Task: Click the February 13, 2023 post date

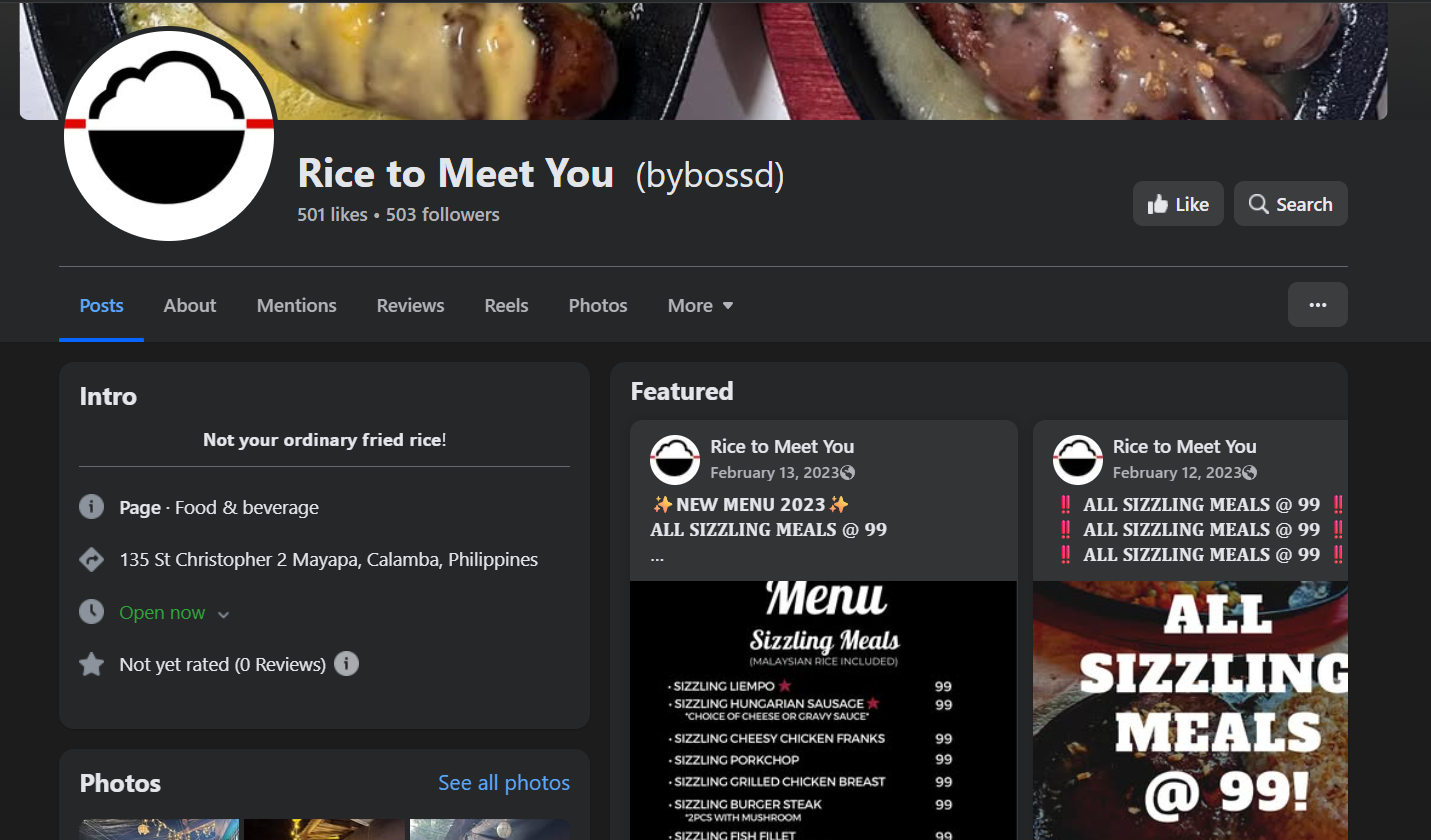Action: click(776, 473)
